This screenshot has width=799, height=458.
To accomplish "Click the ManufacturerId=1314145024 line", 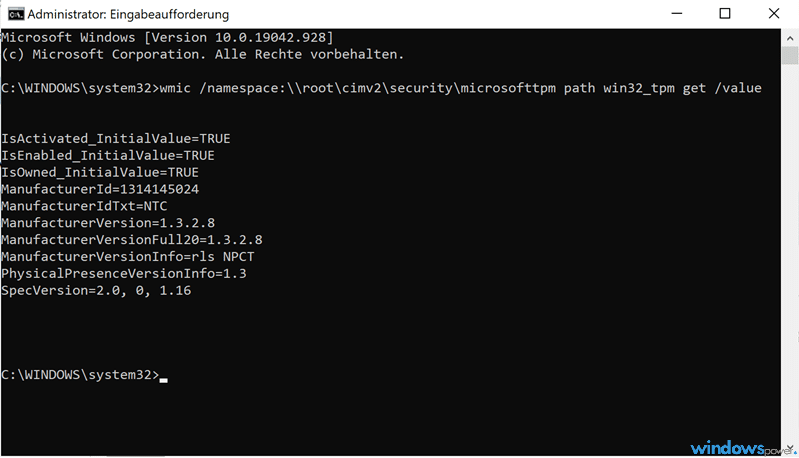I will click(x=100, y=189).
